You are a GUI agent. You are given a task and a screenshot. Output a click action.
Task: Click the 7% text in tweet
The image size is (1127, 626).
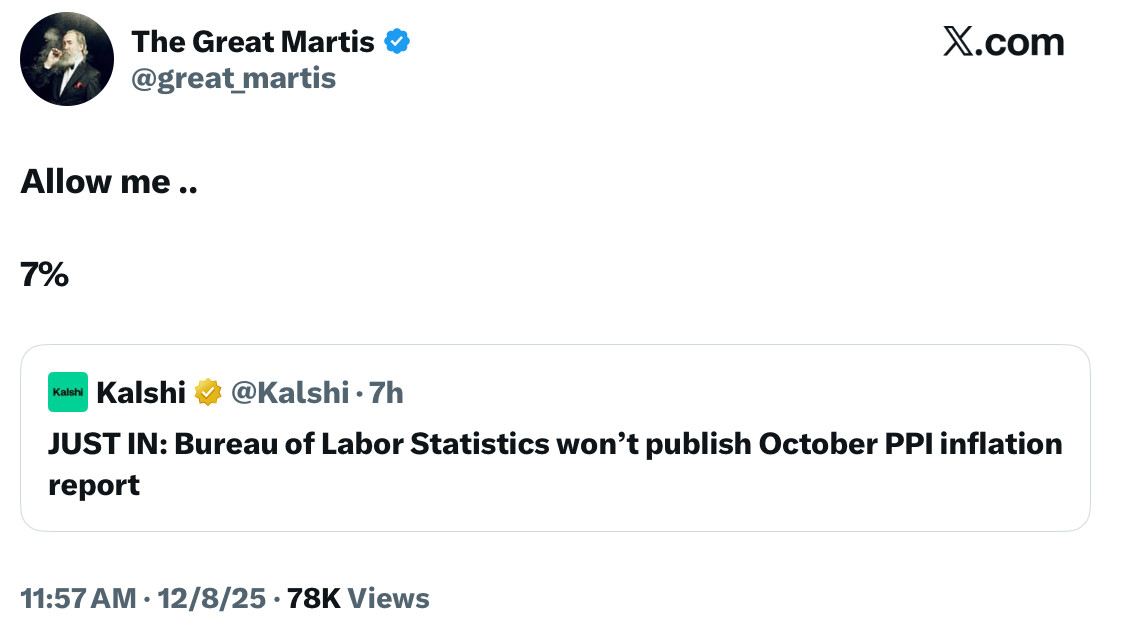(44, 274)
